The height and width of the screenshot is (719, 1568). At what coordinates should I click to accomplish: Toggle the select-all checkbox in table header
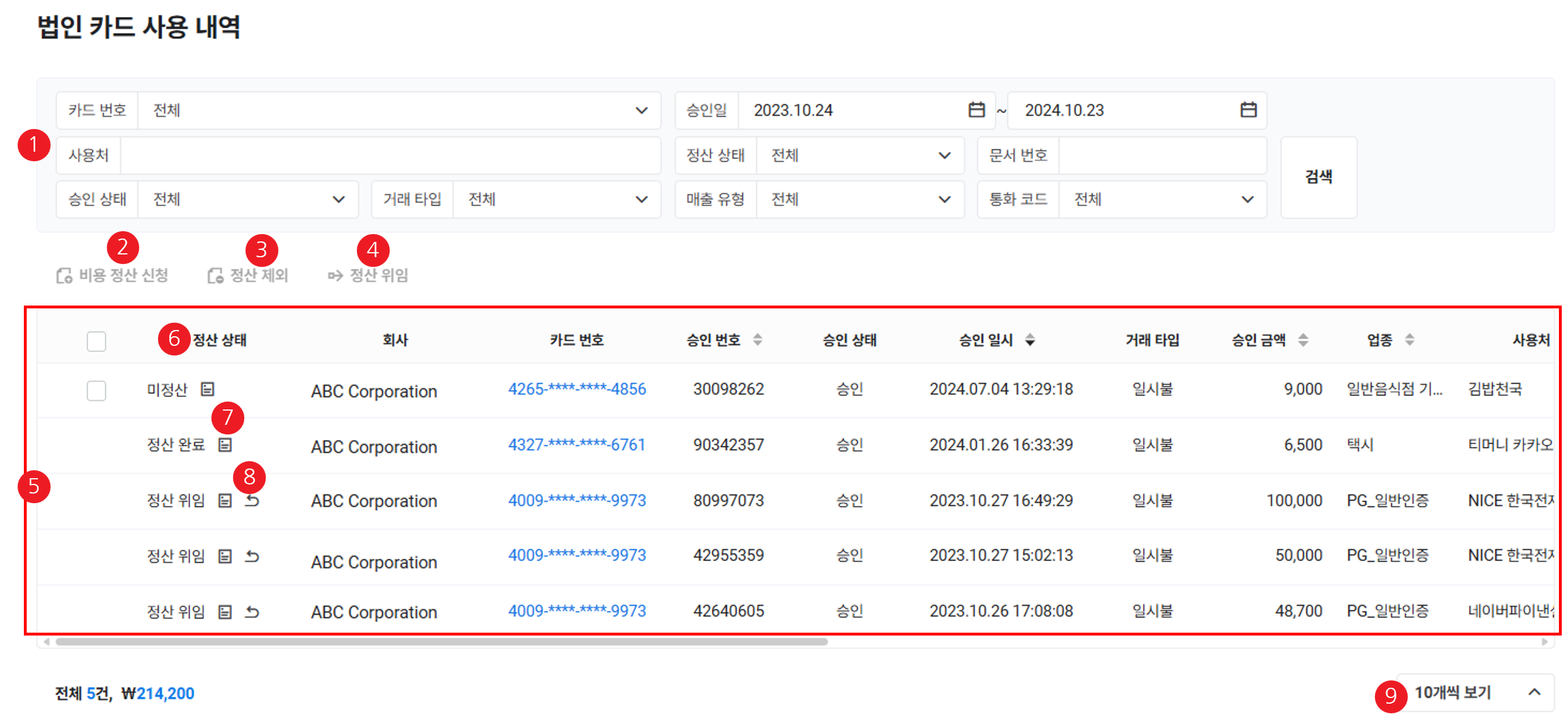point(96,341)
